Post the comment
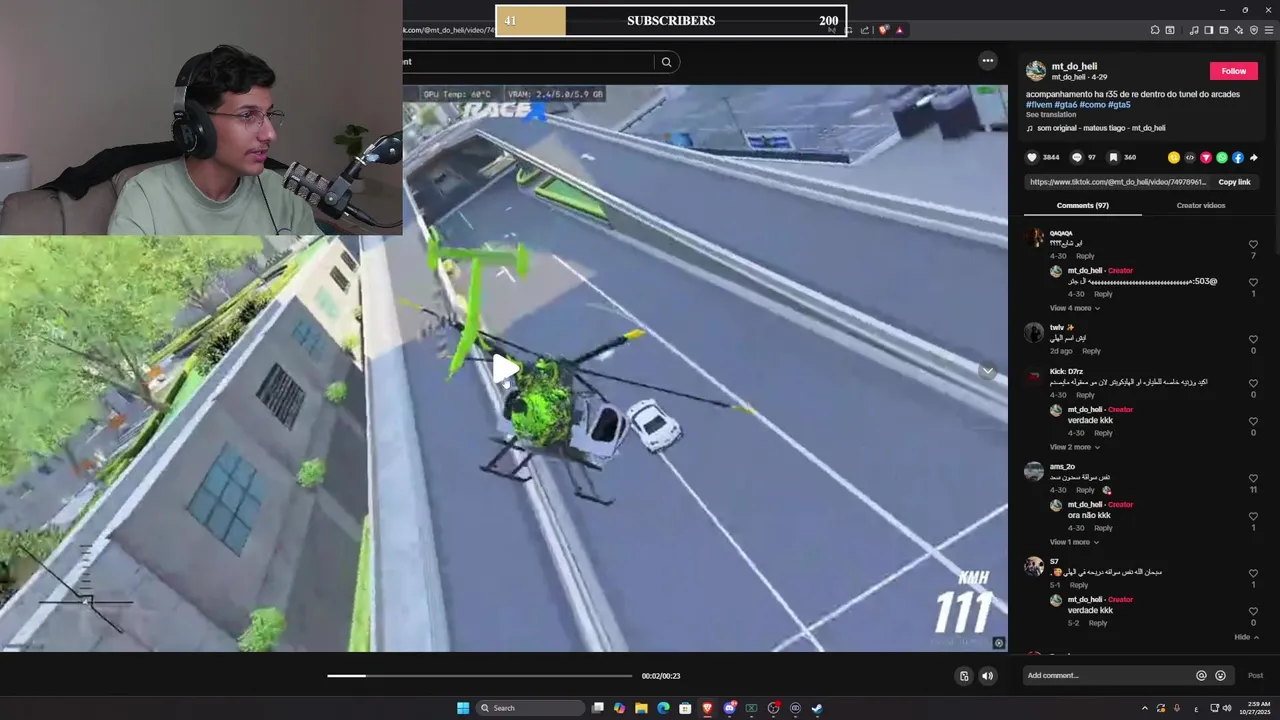 1255,675
